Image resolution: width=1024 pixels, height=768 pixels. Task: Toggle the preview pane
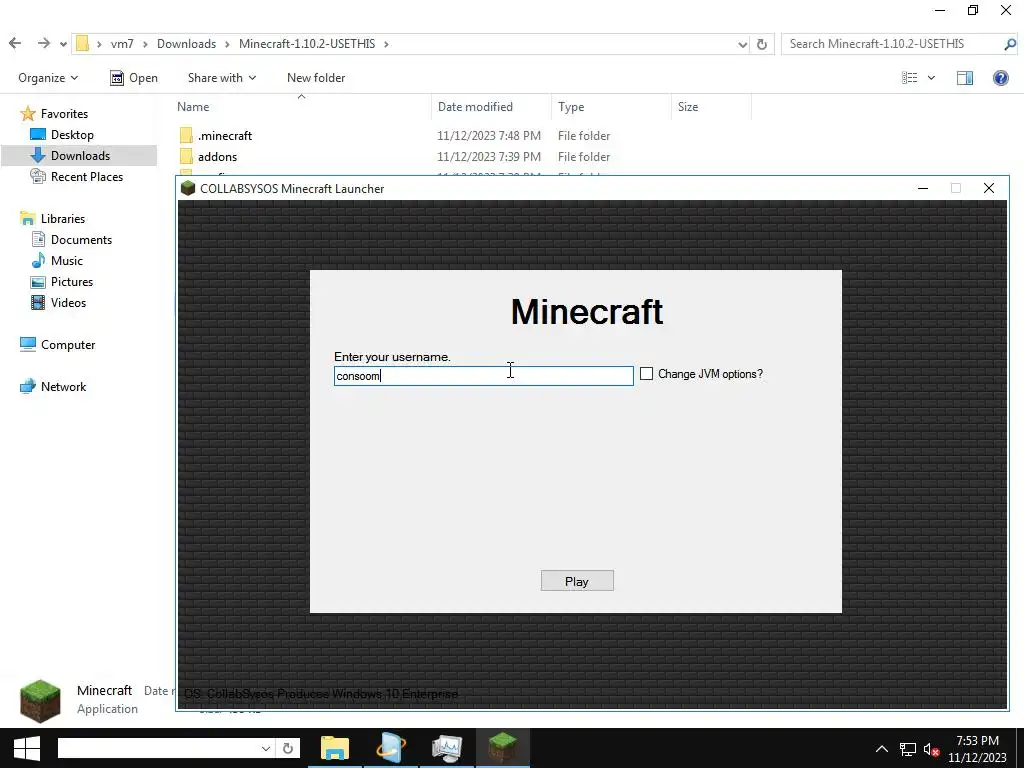965,78
